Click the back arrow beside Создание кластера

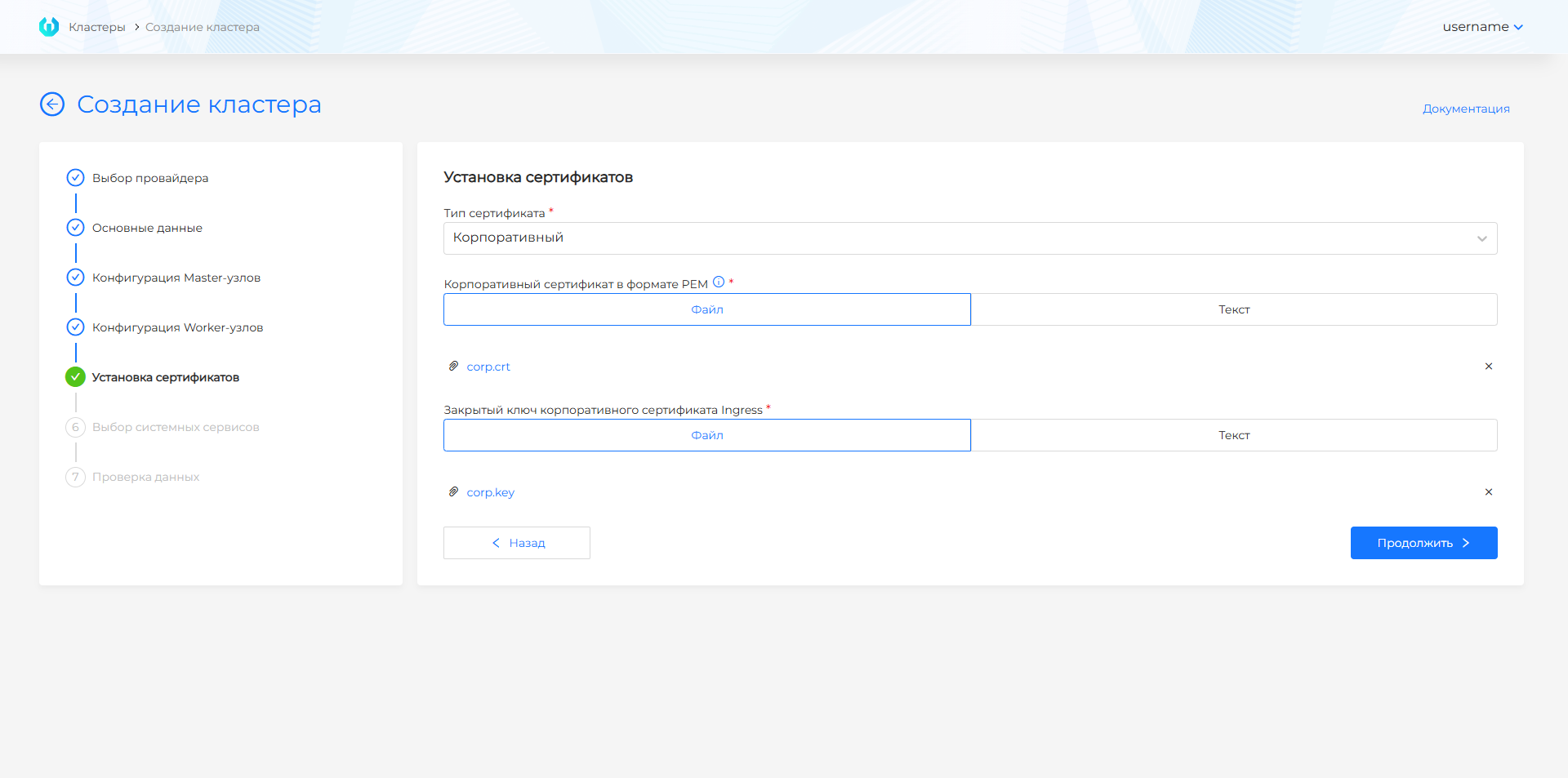(x=52, y=104)
